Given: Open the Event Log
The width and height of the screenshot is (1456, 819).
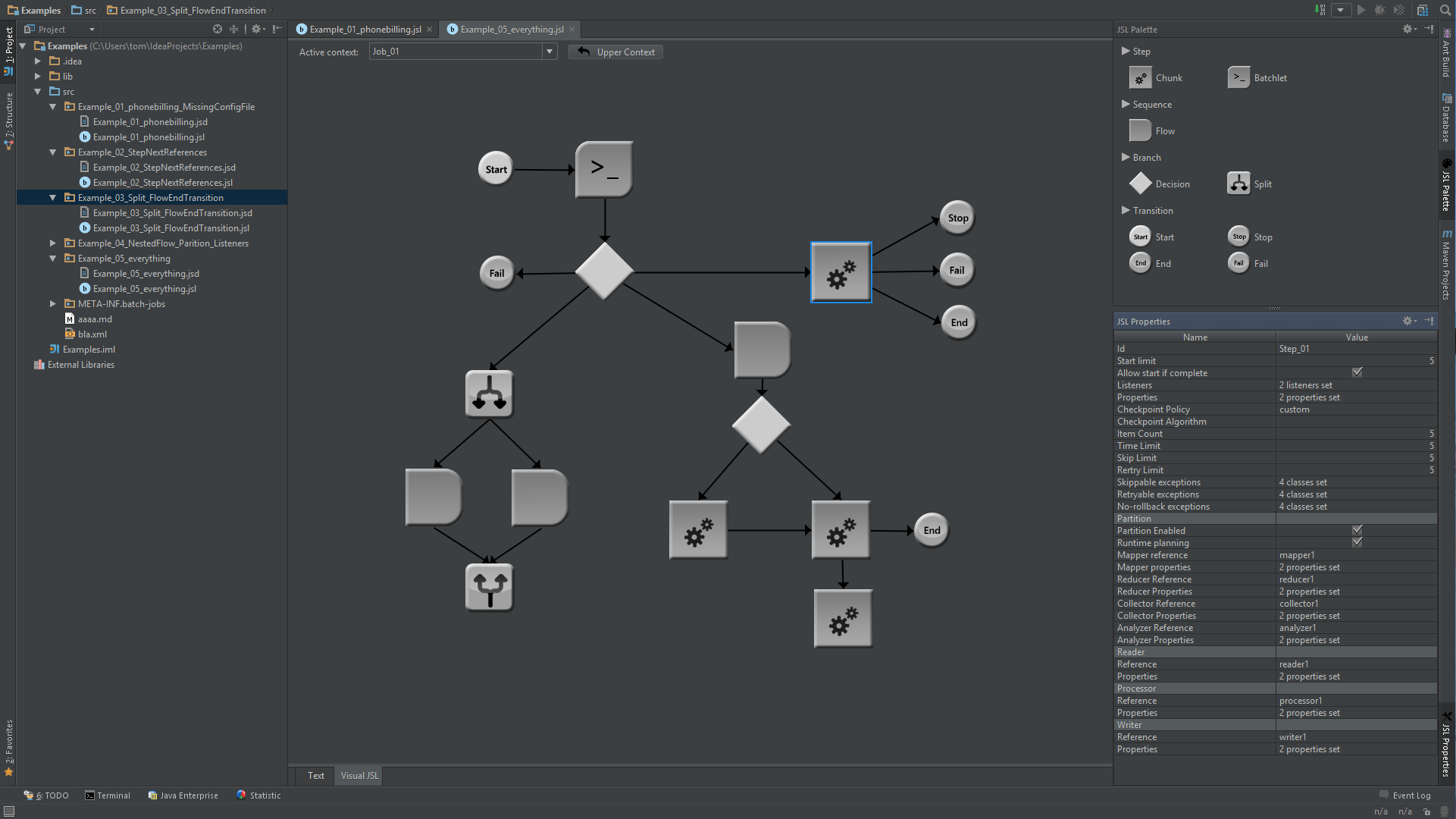Looking at the screenshot, I should point(1404,795).
